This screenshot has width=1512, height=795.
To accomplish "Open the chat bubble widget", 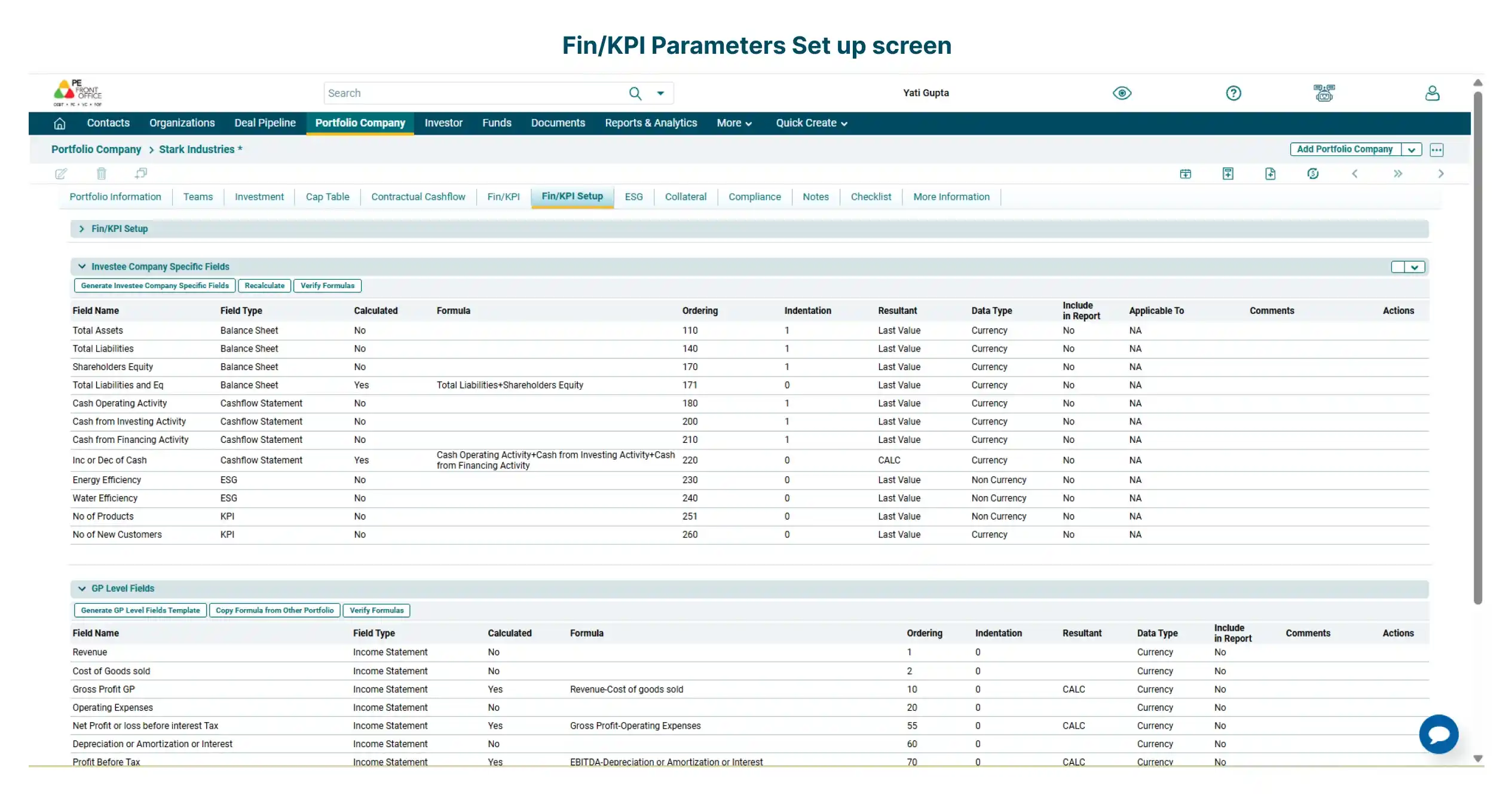I will [1438, 734].
